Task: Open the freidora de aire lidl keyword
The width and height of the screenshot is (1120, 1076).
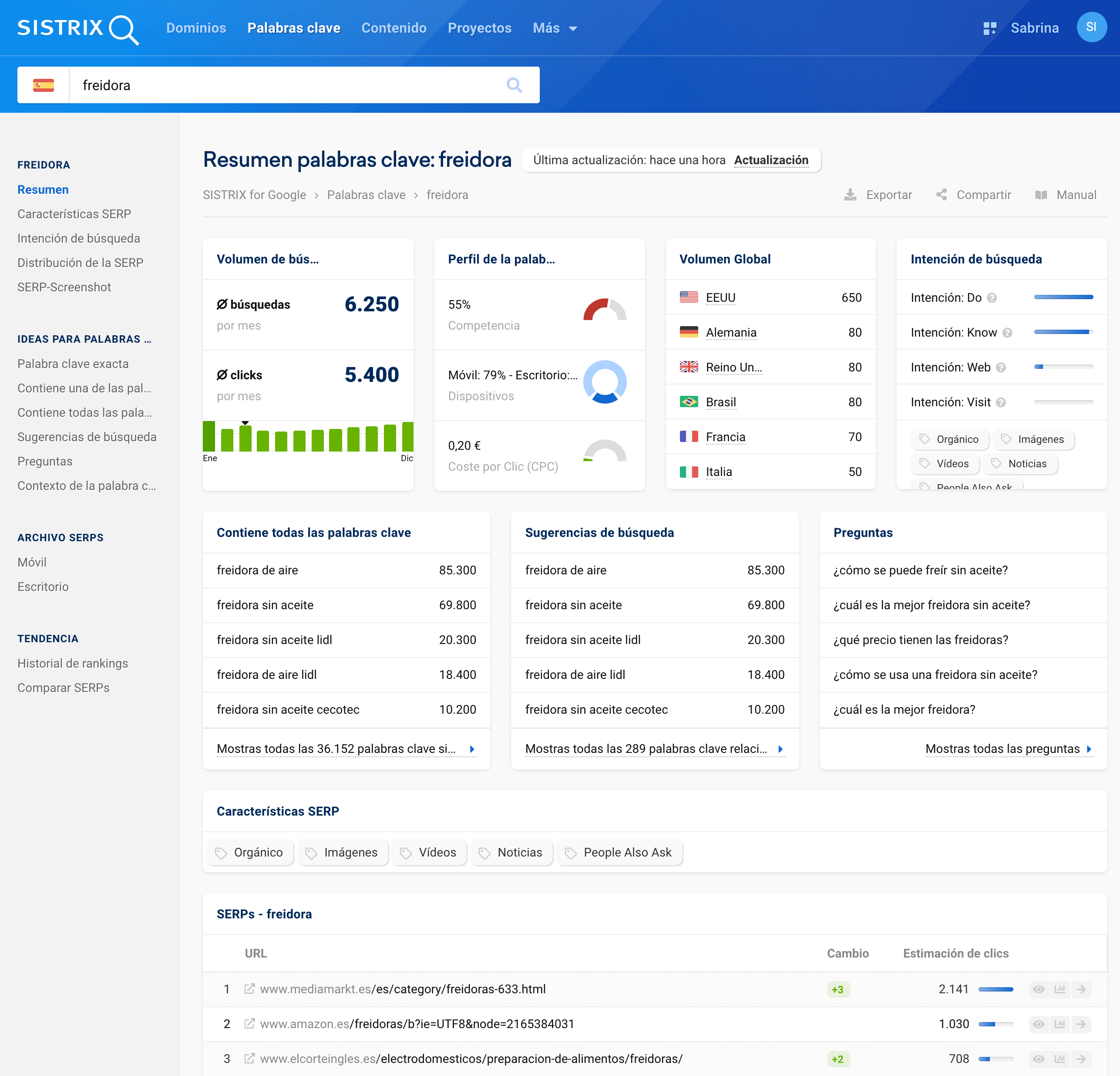Action: tap(267, 675)
